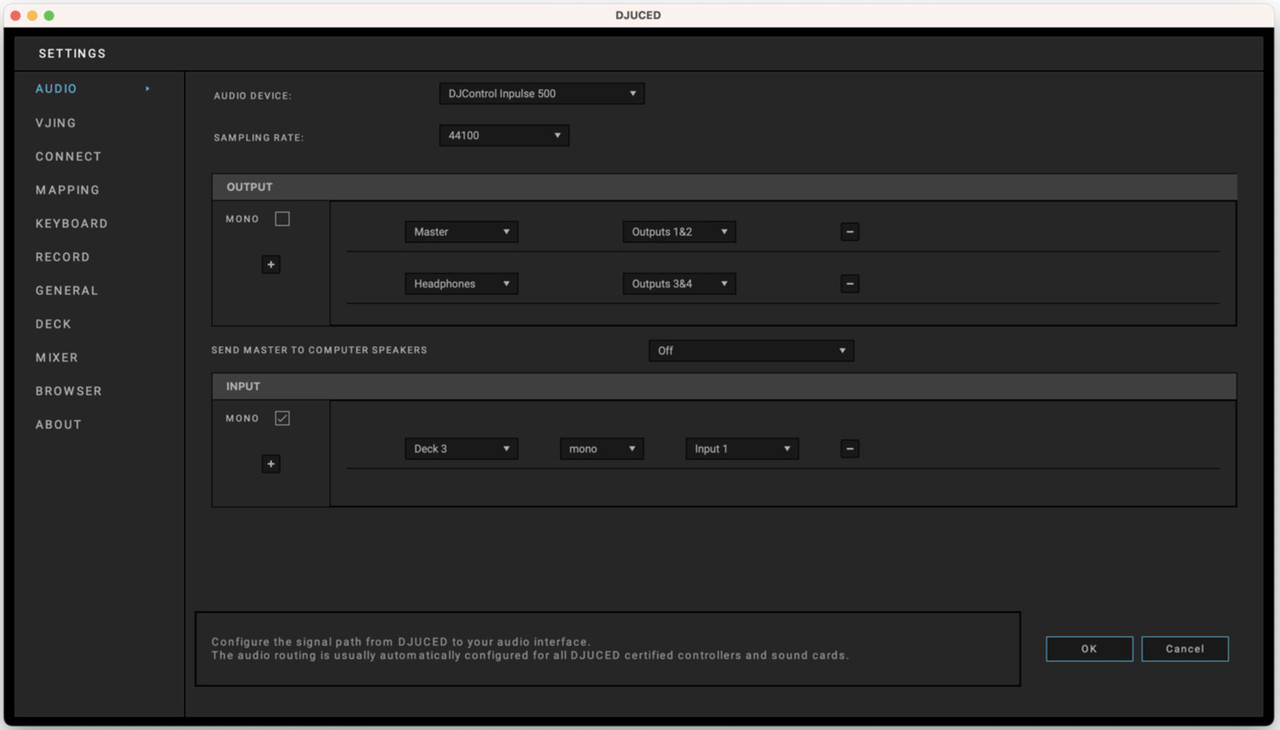Open the Outputs 3&4 dropdown
This screenshot has width=1280, height=730.
679,284
